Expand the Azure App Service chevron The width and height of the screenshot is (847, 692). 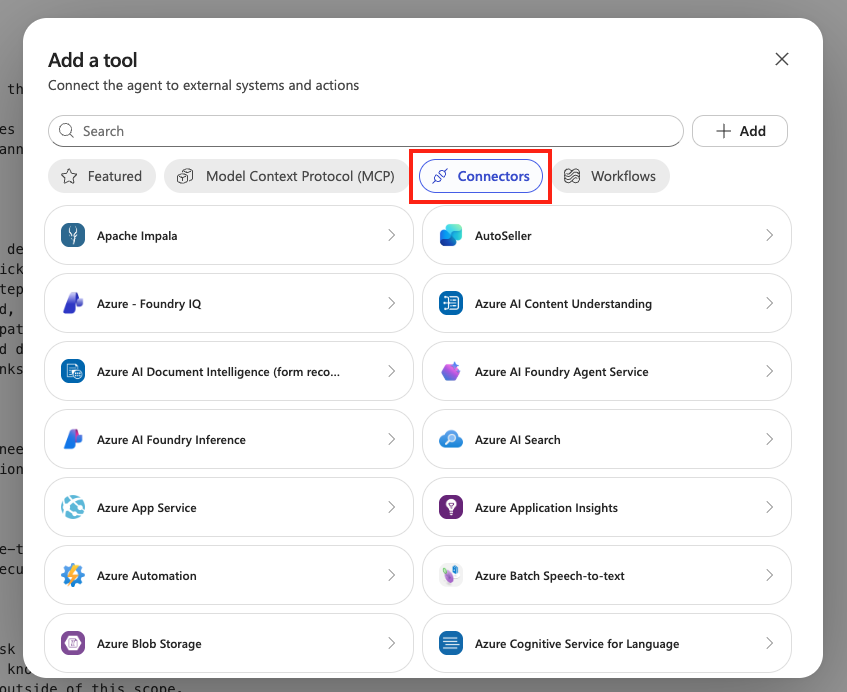[392, 508]
